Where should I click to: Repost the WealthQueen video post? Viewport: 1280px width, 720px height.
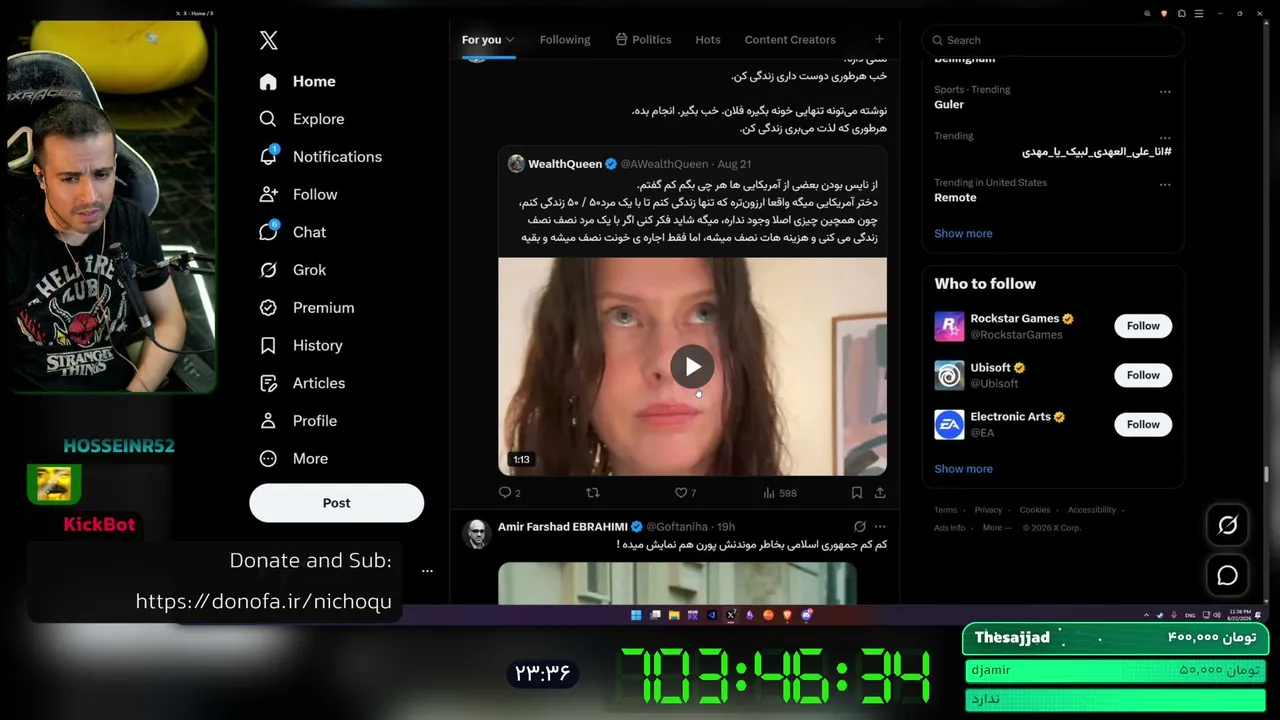[x=593, y=493]
